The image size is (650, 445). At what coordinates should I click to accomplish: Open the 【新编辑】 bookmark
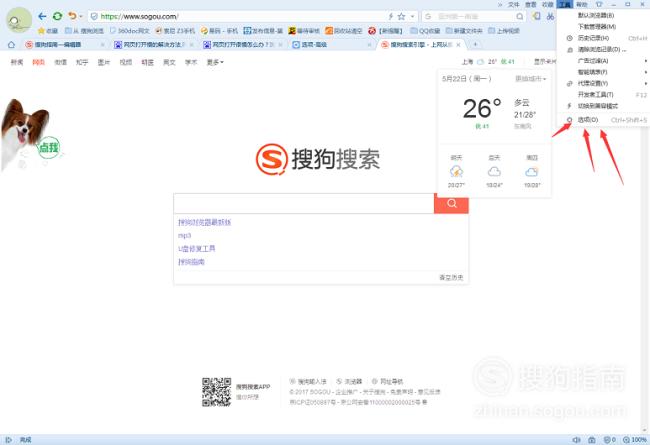[x=386, y=31]
